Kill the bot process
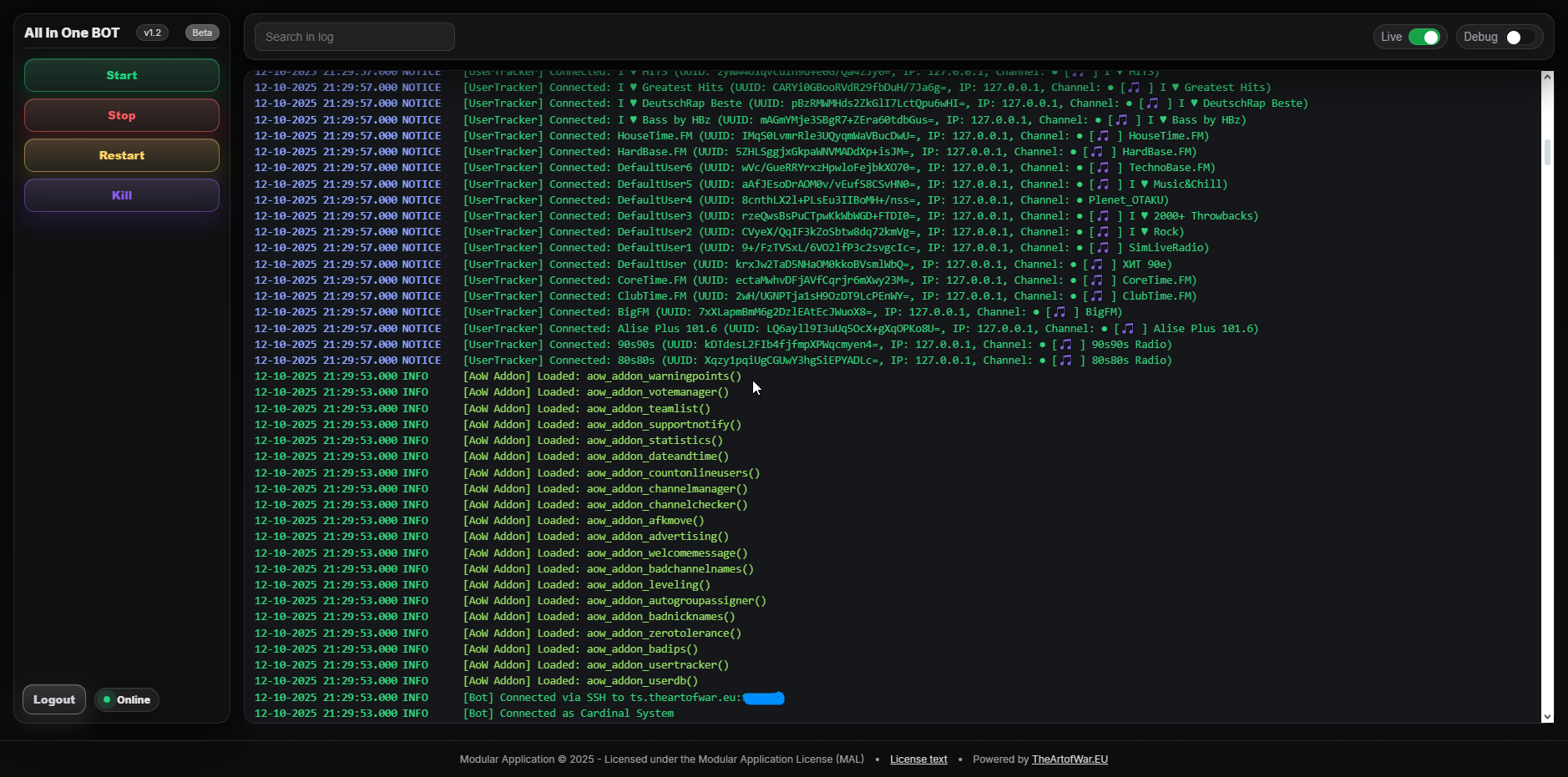 click(x=122, y=195)
